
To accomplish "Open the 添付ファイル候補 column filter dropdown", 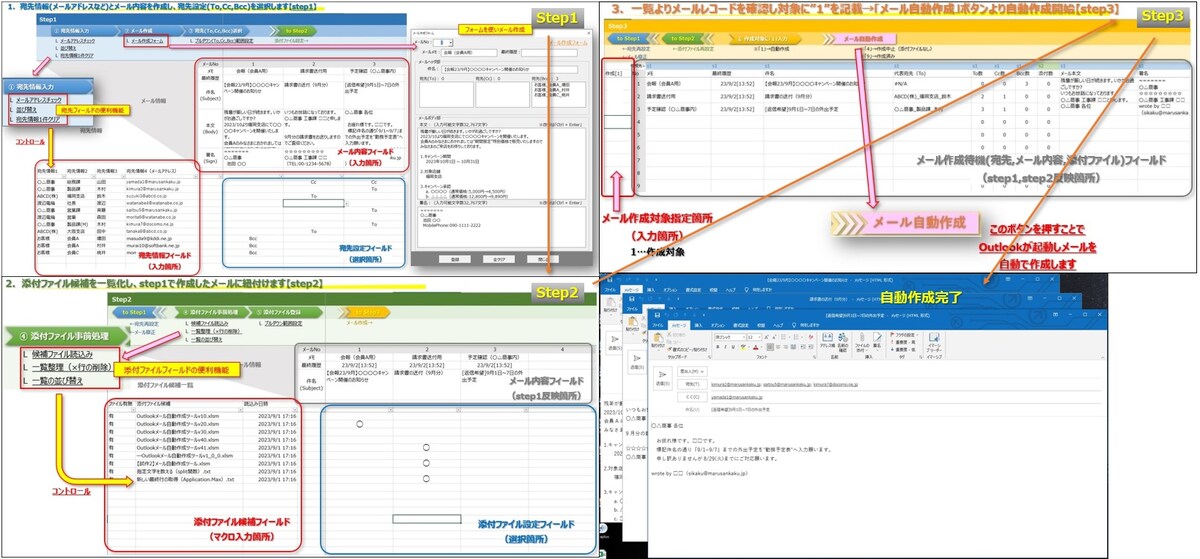I will pos(240,409).
